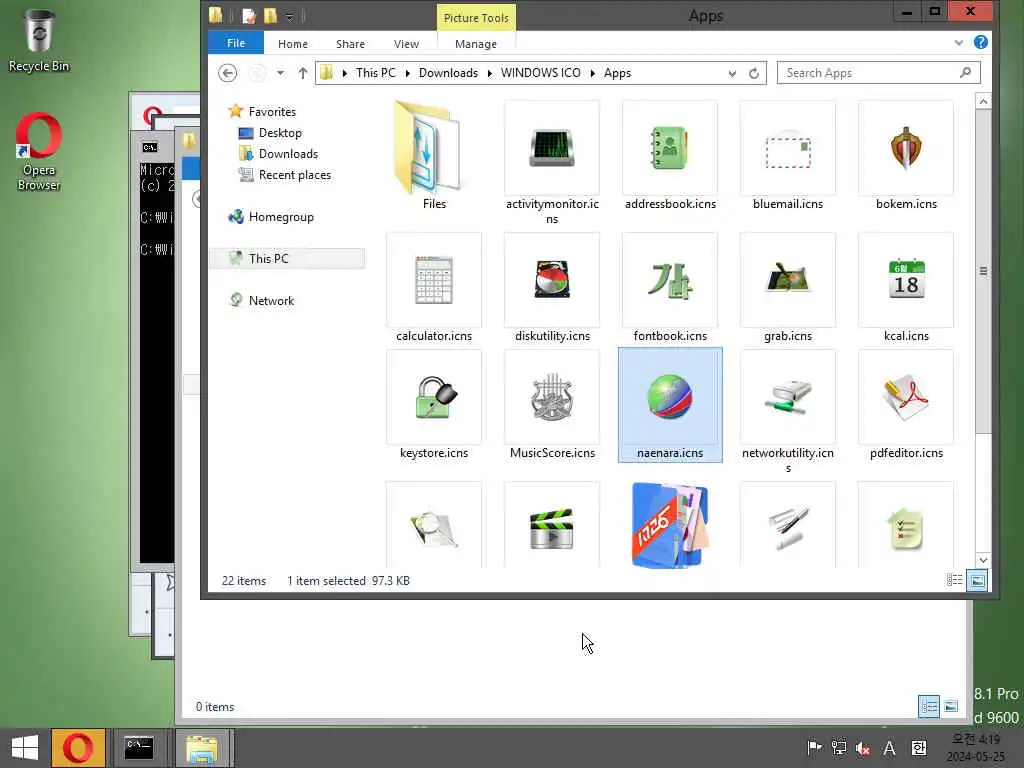The width and height of the screenshot is (1024, 768).
Task: Select networkutility.icns file icon
Action: pyautogui.click(x=788, y=396)
